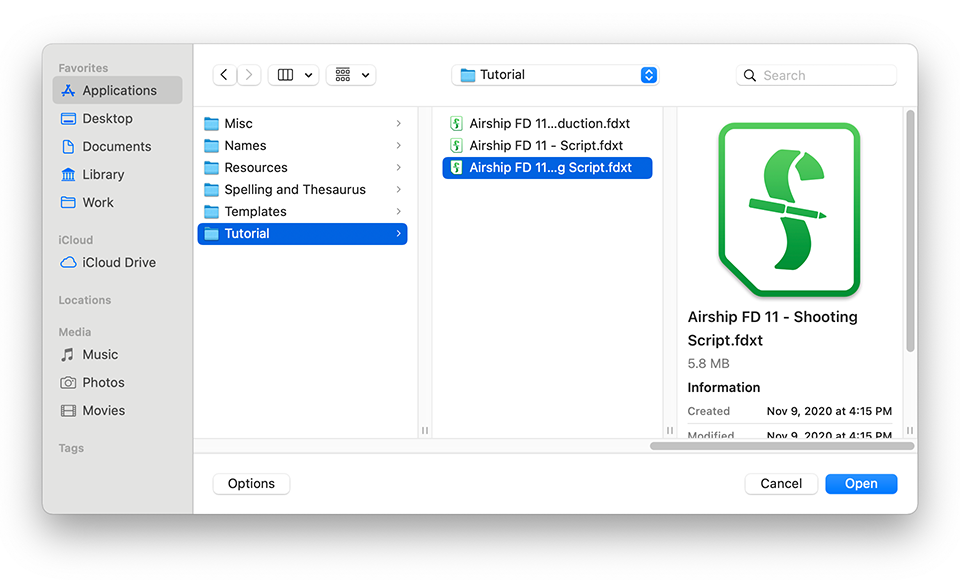Go to Desktop in the sidebar
The width and height of the screenshot is (960, 580).
[107, 118]
